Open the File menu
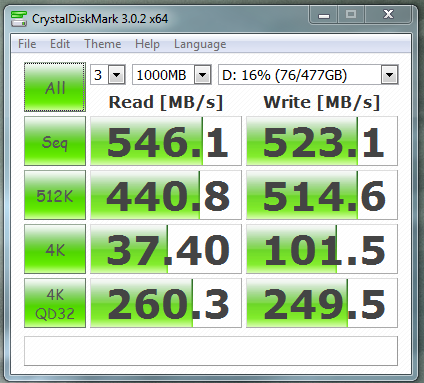The image size is (424, 383). [27, 44]
